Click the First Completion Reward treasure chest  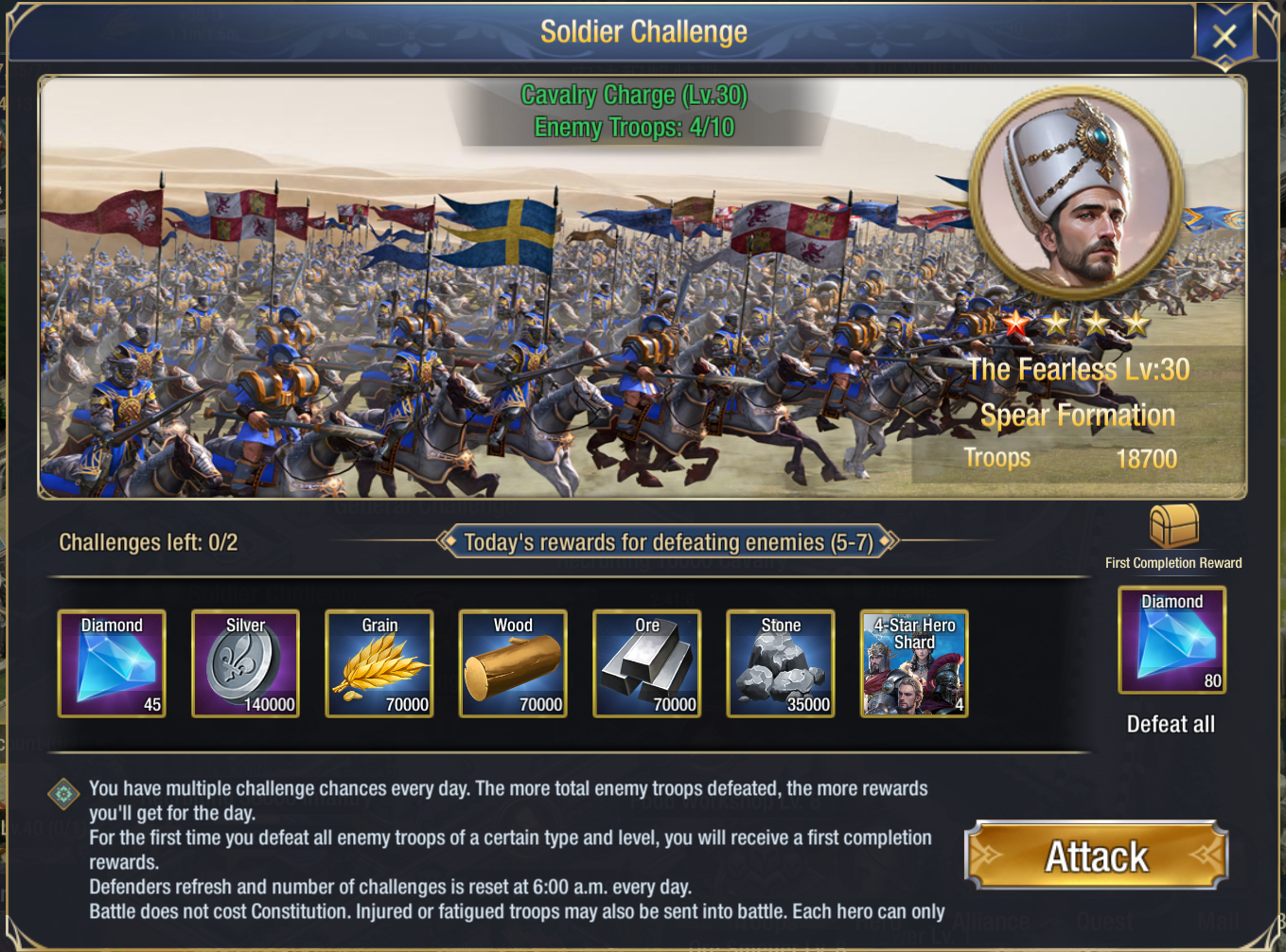pyautogui.click(x=1173, y=524)
